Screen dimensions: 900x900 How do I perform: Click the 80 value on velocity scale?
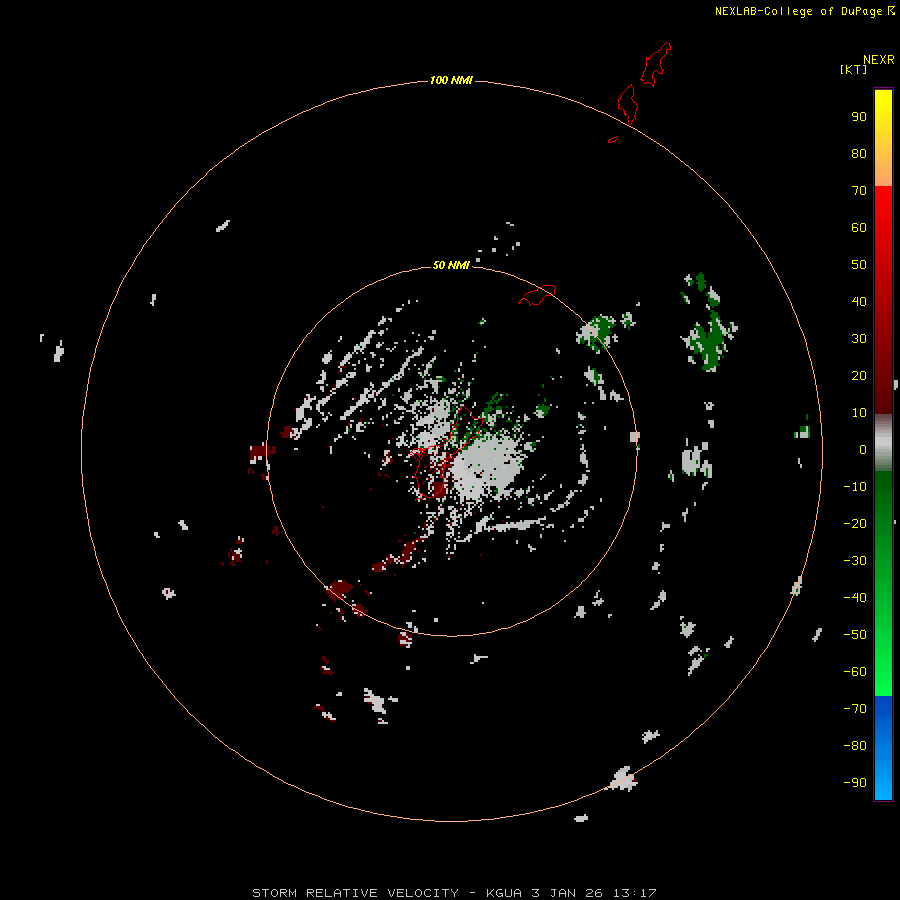[x=859, y=154]
